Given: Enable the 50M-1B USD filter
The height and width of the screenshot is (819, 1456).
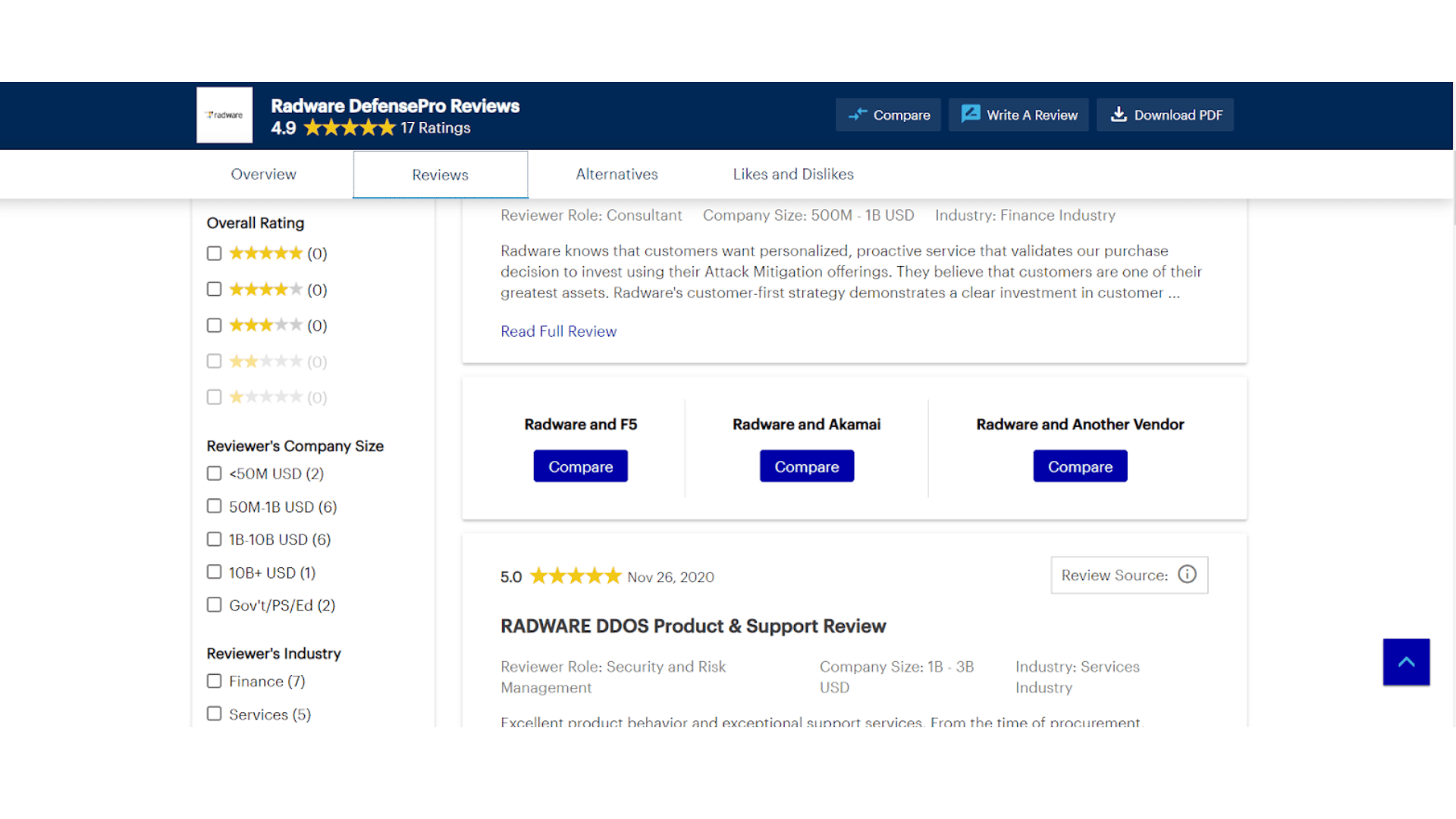Looking at the screenshot, I should point(214,506).
